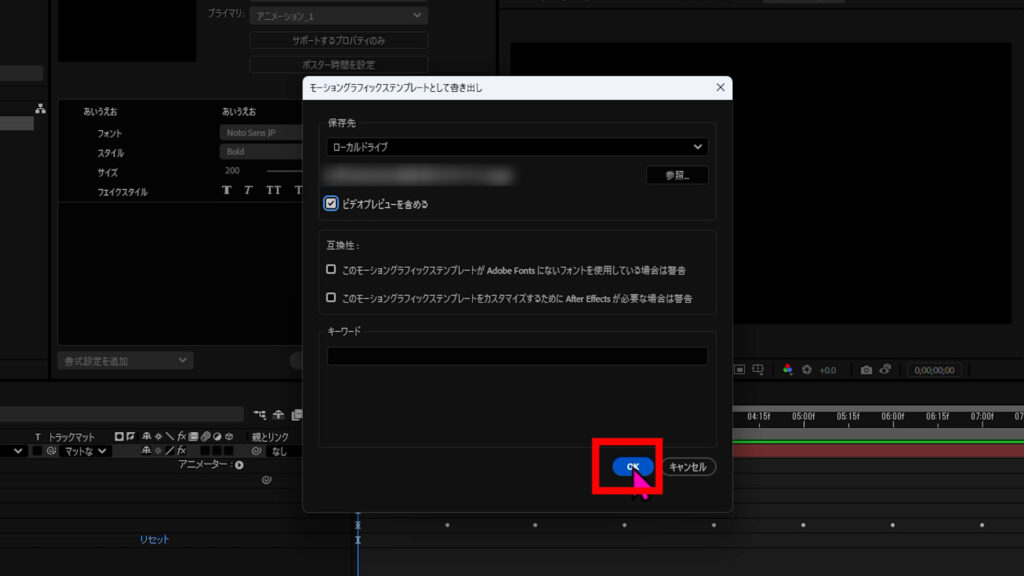1024x576 pixels.
Task: Click the reset exposure aperture icon
Action: pos(807,370)
